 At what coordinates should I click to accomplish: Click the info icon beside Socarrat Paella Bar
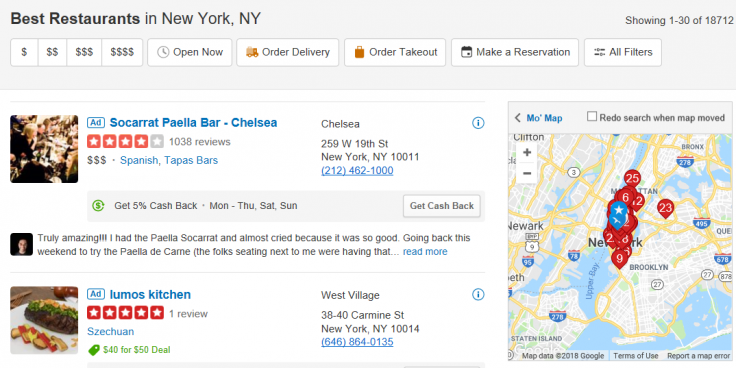tap(478, 123)
